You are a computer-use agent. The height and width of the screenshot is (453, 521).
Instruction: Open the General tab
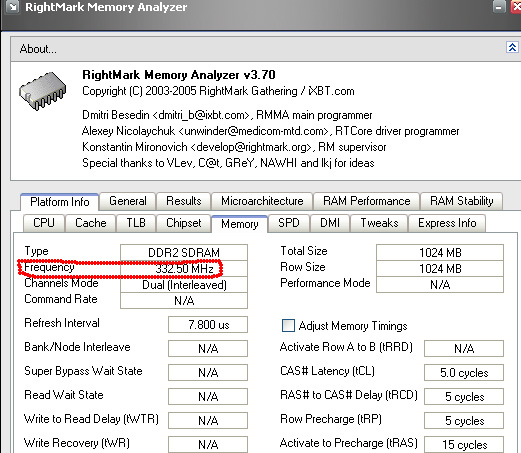click(x=128, y=201)
